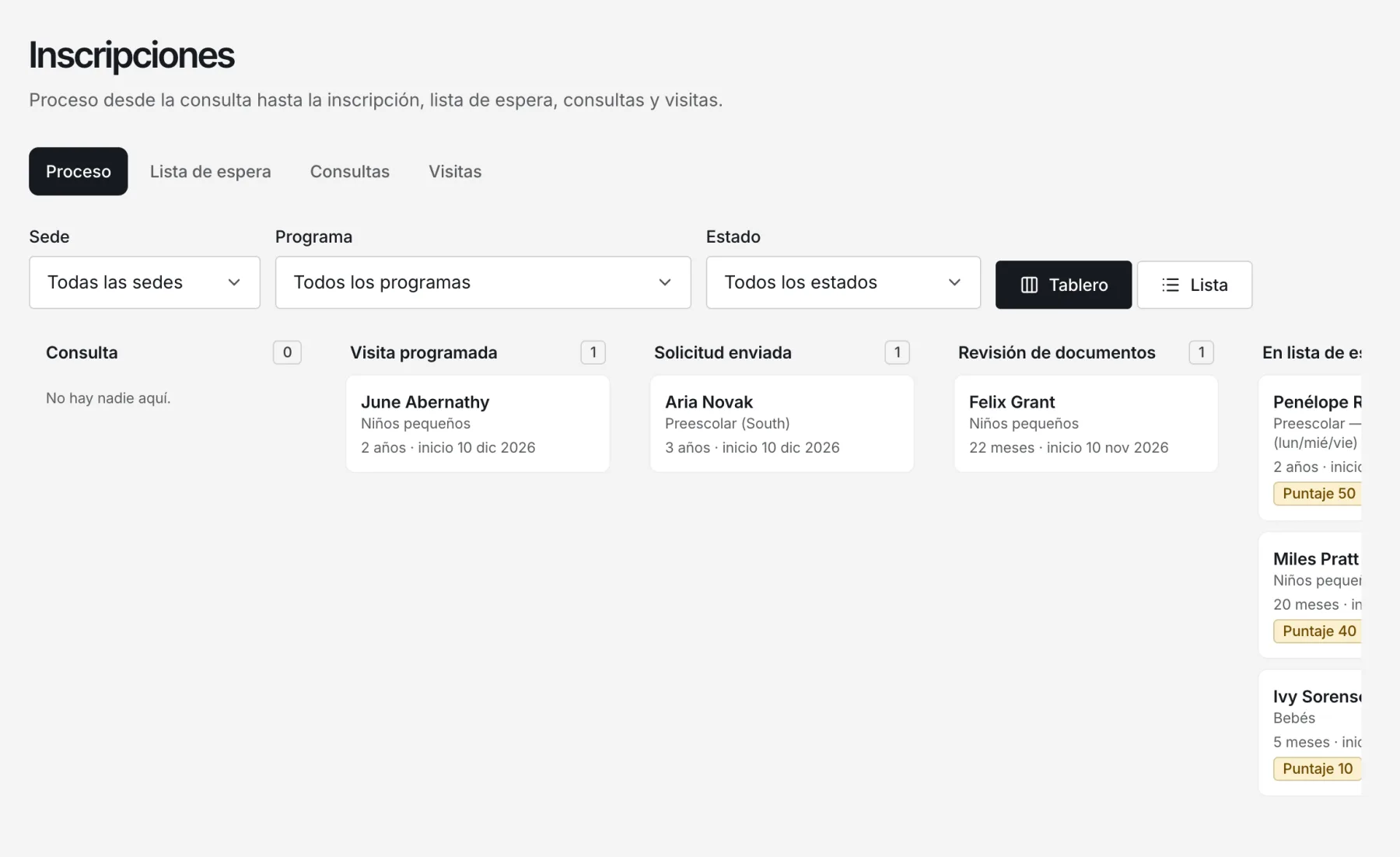Viewport: 1400px width, 857px height.
Task: Click the Visita programada column header
Action: click(423, 352)
